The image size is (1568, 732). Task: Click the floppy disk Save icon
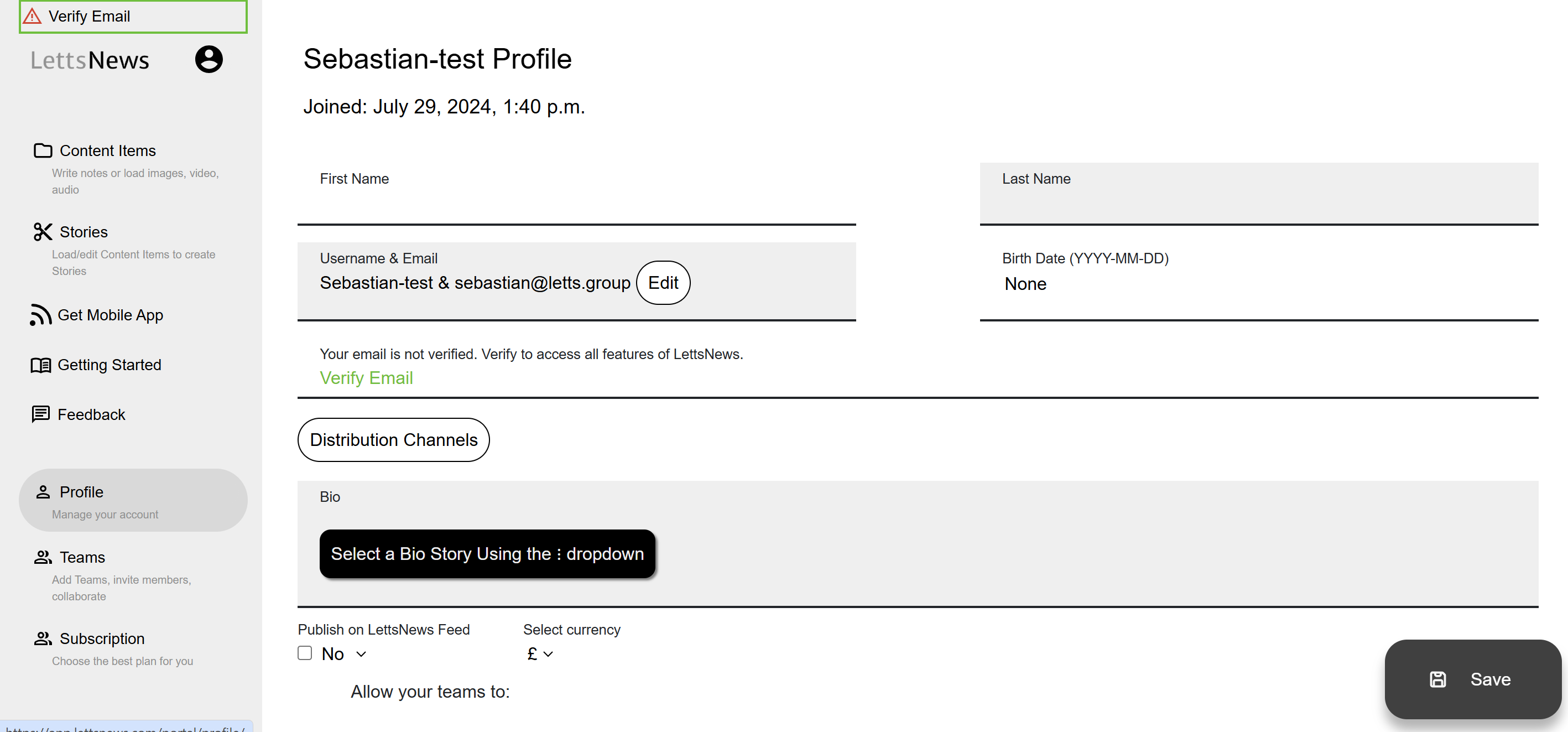1437,679
